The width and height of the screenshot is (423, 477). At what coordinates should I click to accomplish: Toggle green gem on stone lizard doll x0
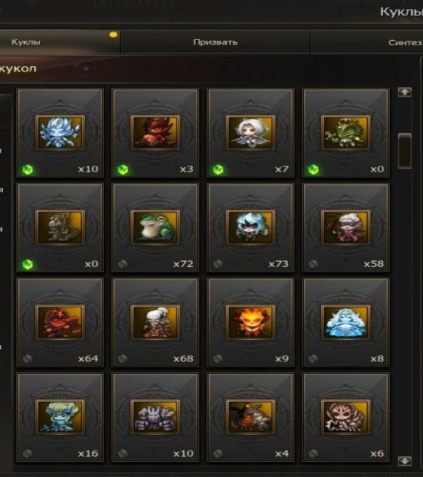(28, 264)
